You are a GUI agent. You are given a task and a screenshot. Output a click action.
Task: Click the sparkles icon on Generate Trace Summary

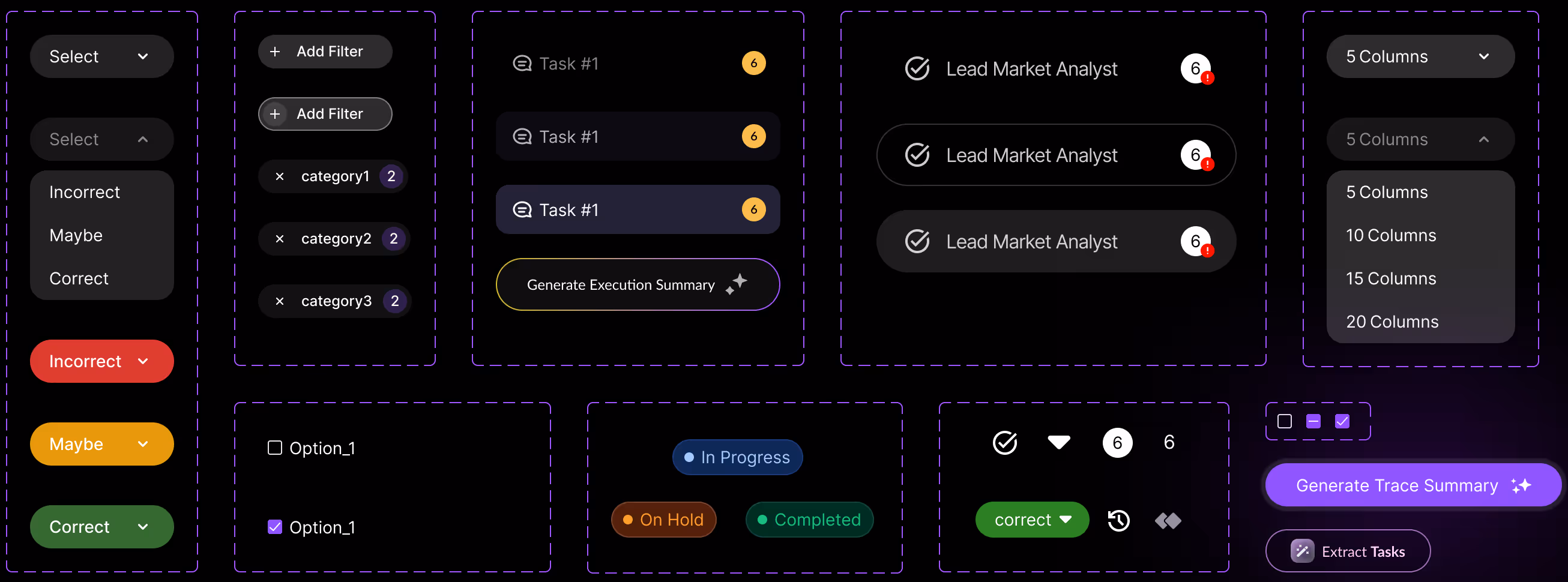click(x=1521, y=485)
